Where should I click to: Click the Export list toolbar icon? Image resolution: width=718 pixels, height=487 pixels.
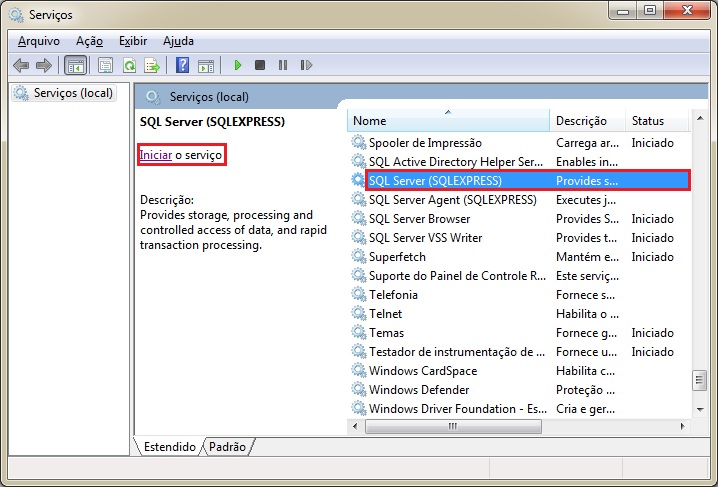pyautogui.click(x=152, y=65)
